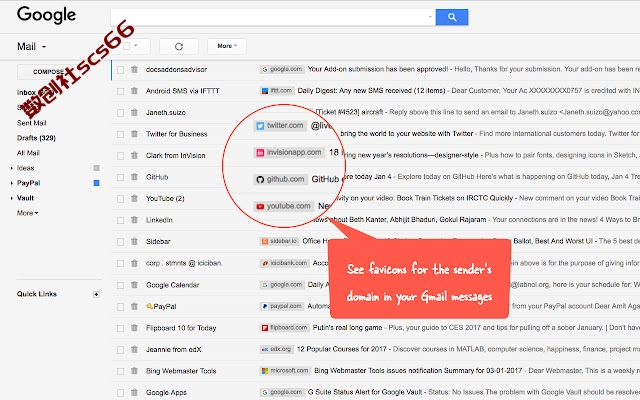Trash the Android SMS via IFTTT email

point(134,91)
